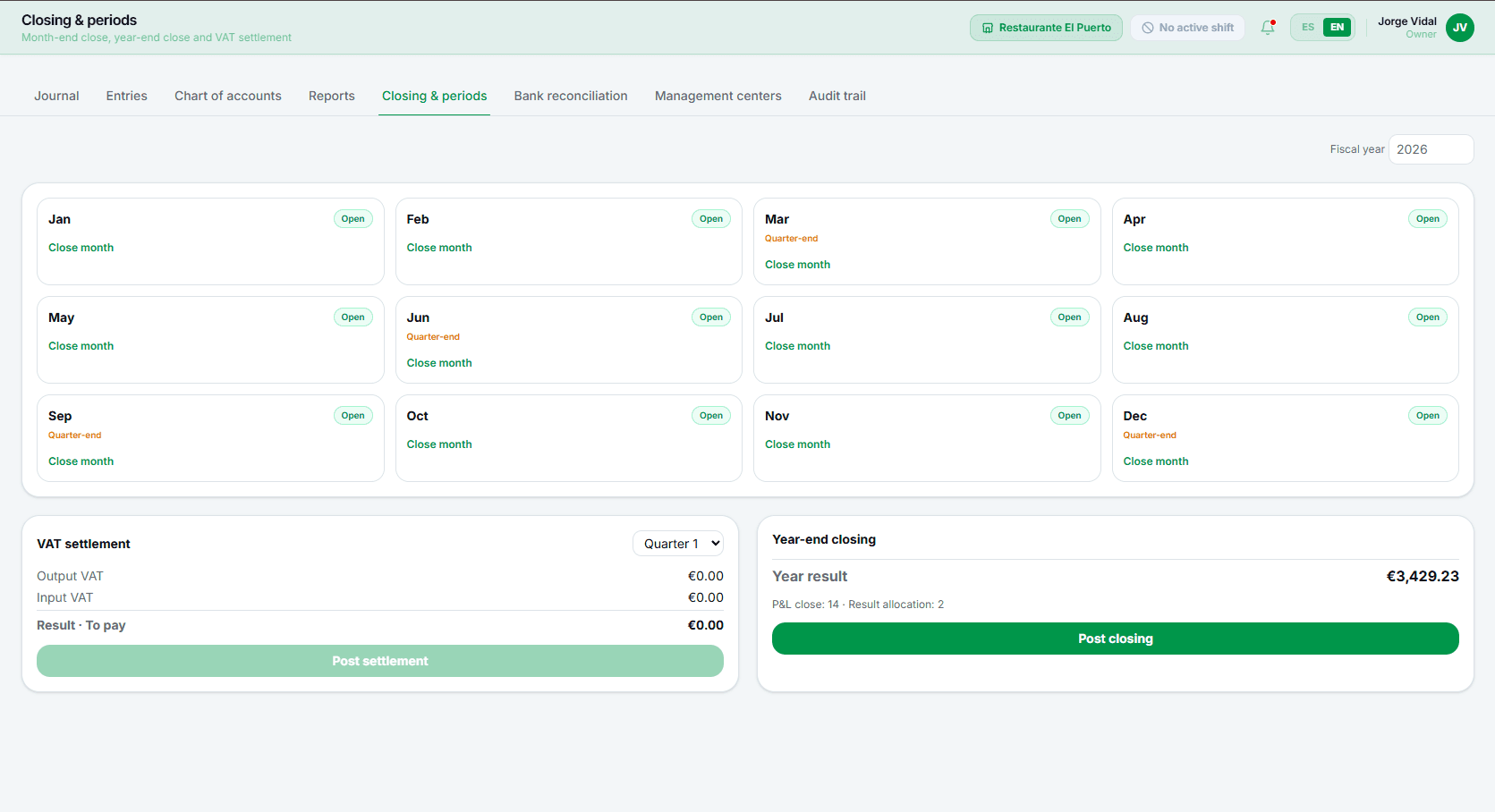Image resolution: width=1495 pixels, height=812 pixels.
Task: Close month for Jan
Action: [81, 248]
